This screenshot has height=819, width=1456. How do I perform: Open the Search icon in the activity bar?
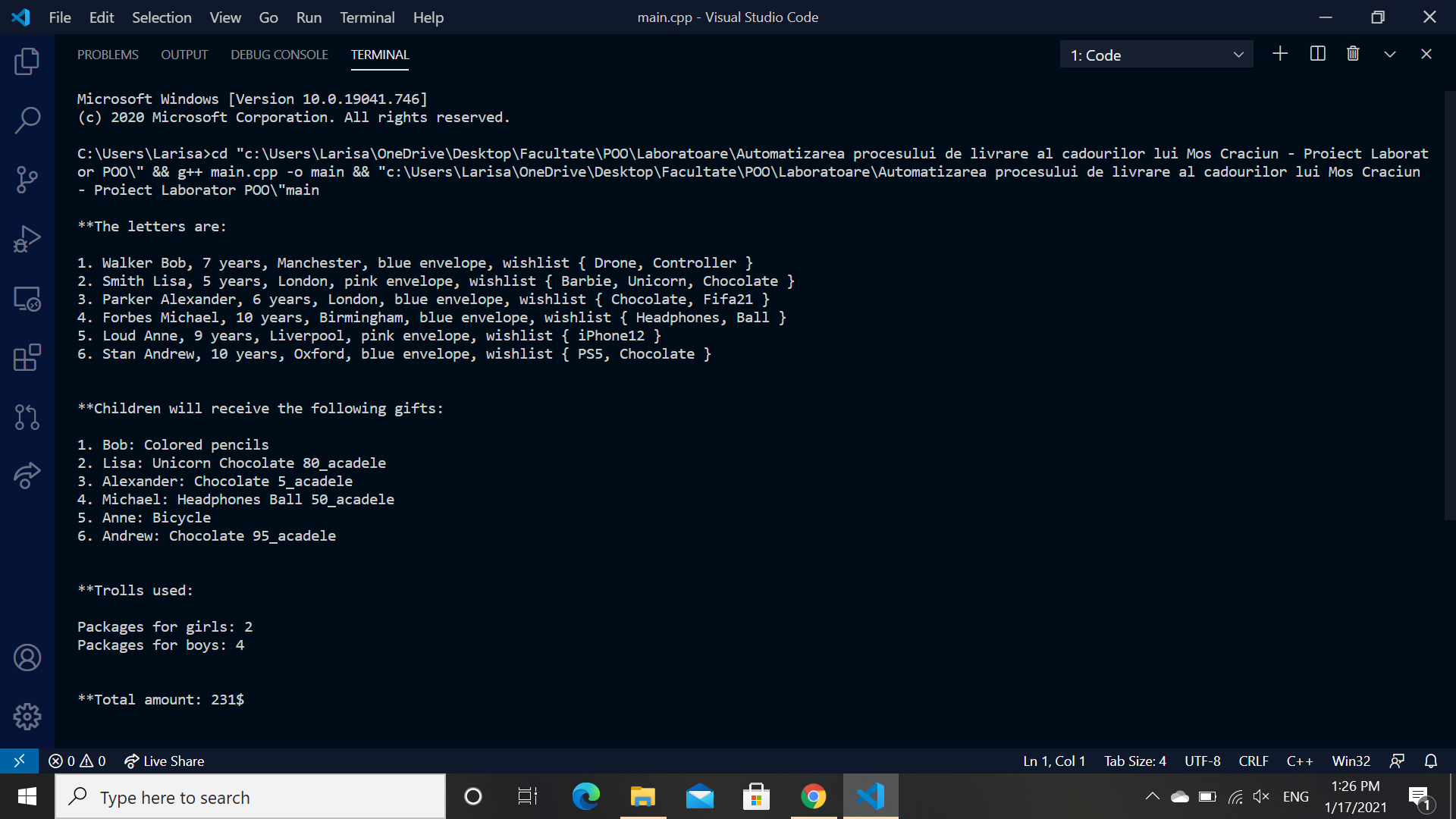(27, 120)
